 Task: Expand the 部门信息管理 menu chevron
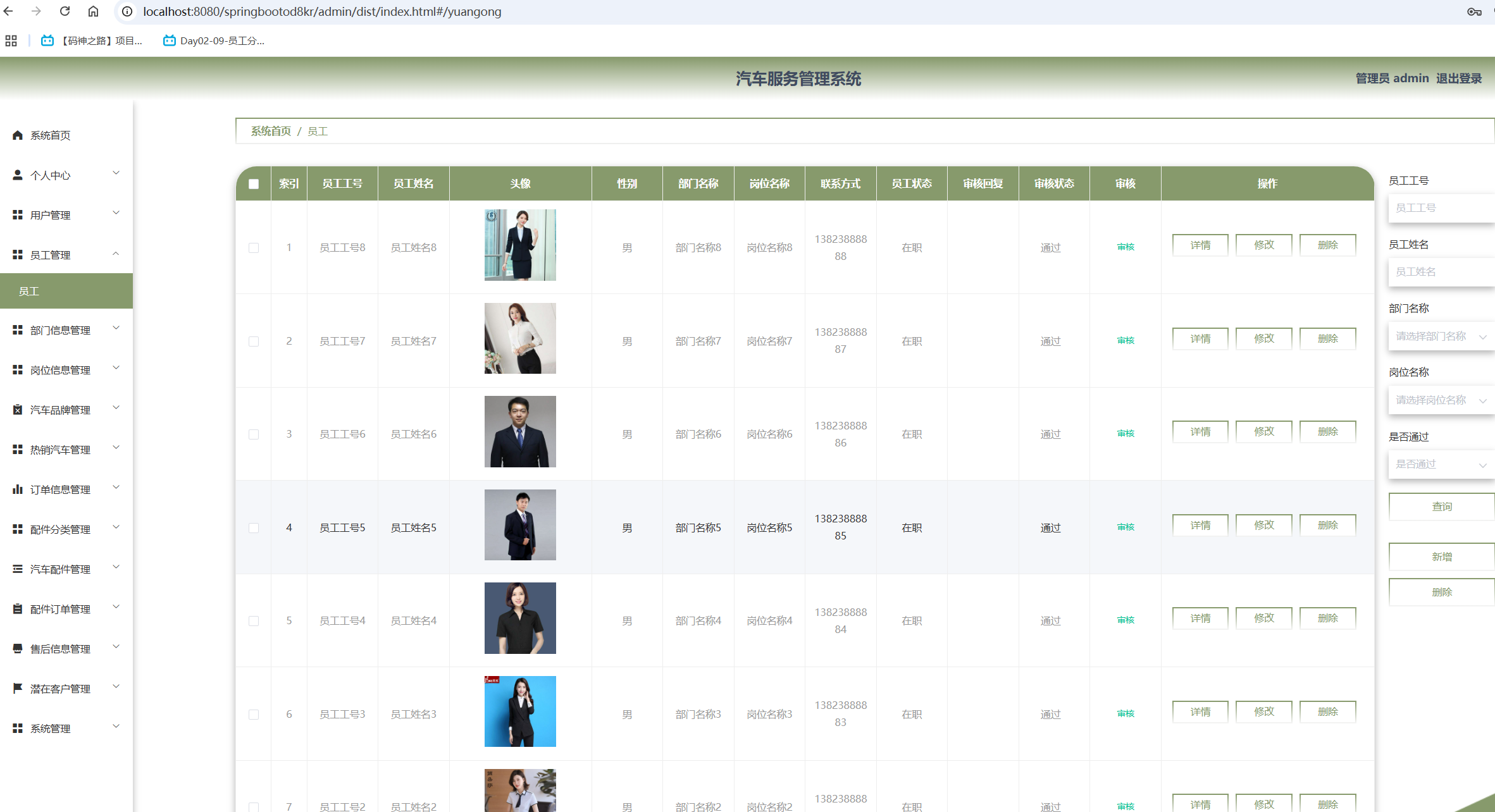(116, 328)
